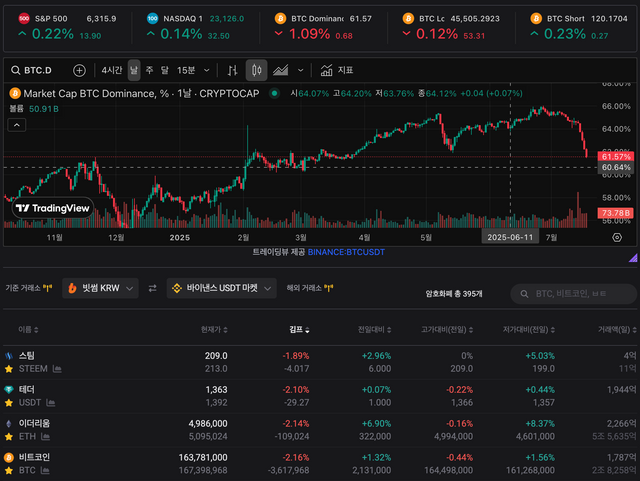Viewport: 640px width, 481px height.
Task: Select the 주 weekly interval
Action: pos(149,70)
